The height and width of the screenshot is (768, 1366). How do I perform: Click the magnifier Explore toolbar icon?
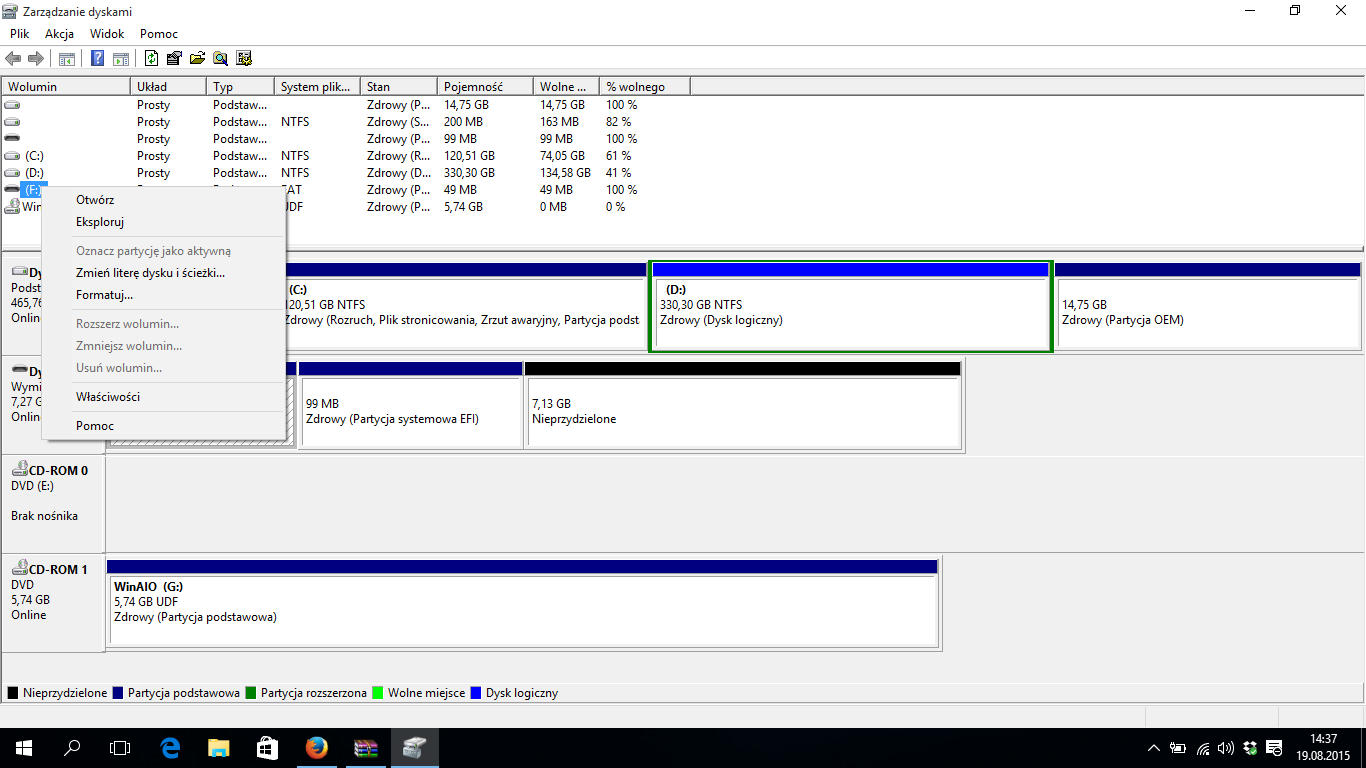tap(220, 58)
